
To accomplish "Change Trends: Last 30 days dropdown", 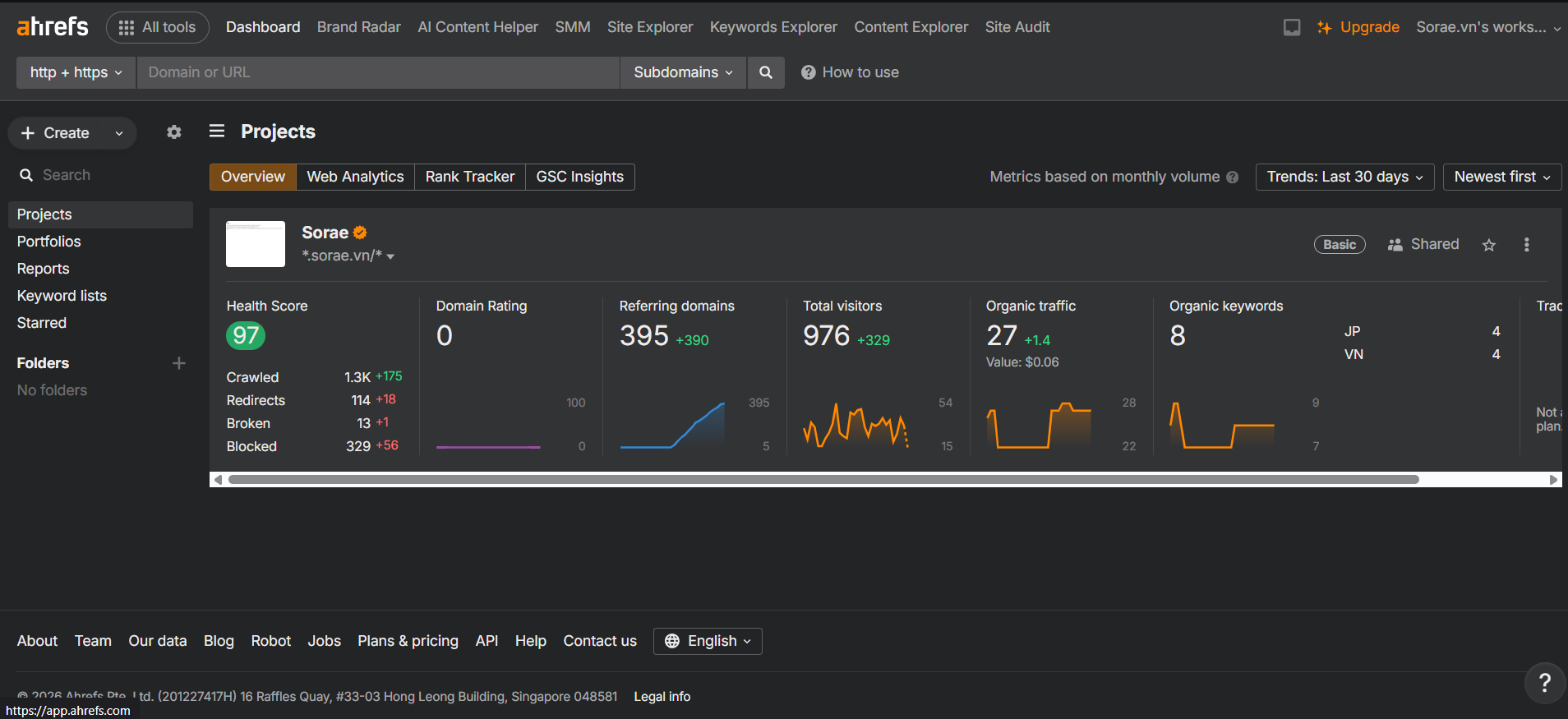I will (x=1344, y=177).
